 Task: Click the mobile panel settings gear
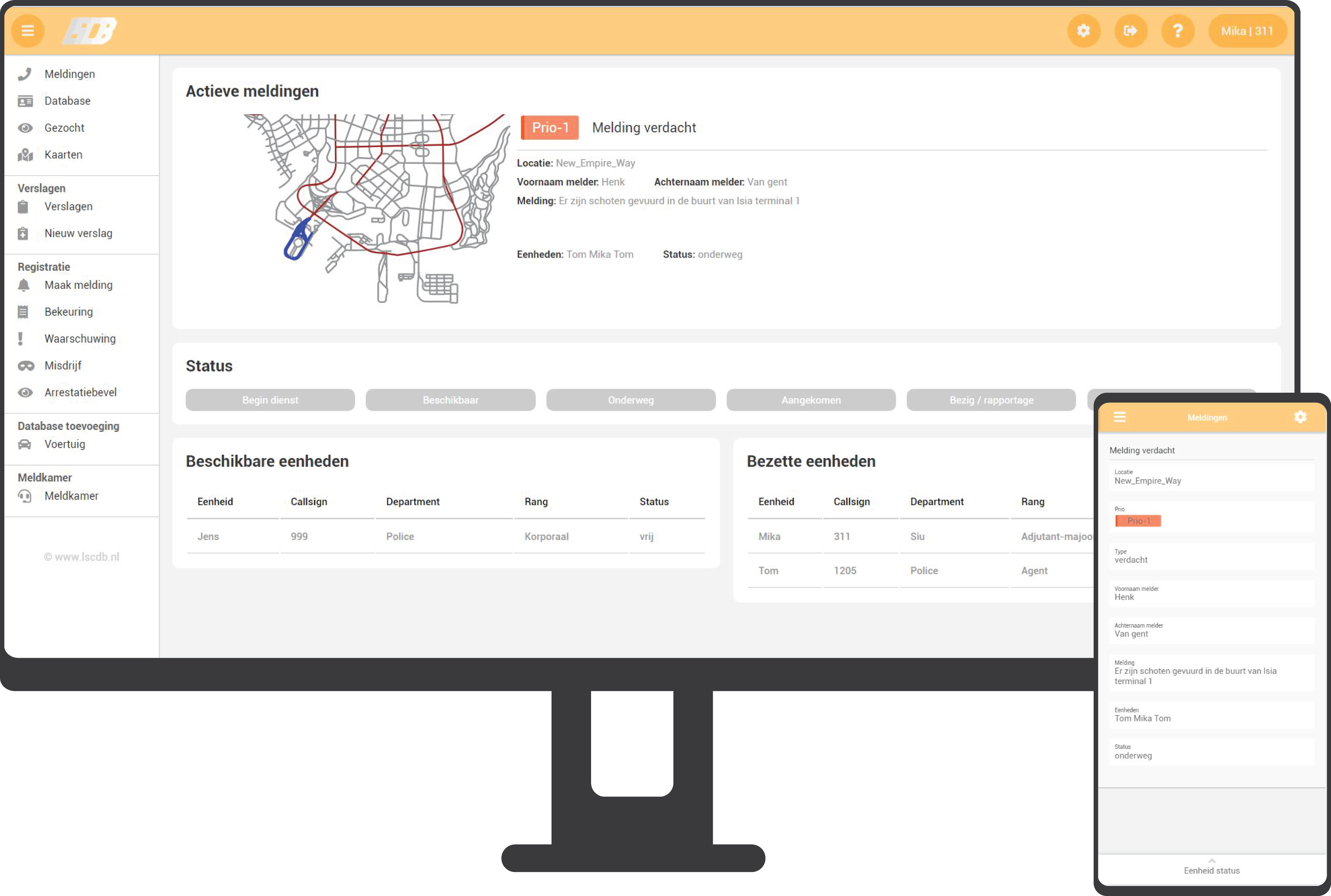(x=1300, y=417)
